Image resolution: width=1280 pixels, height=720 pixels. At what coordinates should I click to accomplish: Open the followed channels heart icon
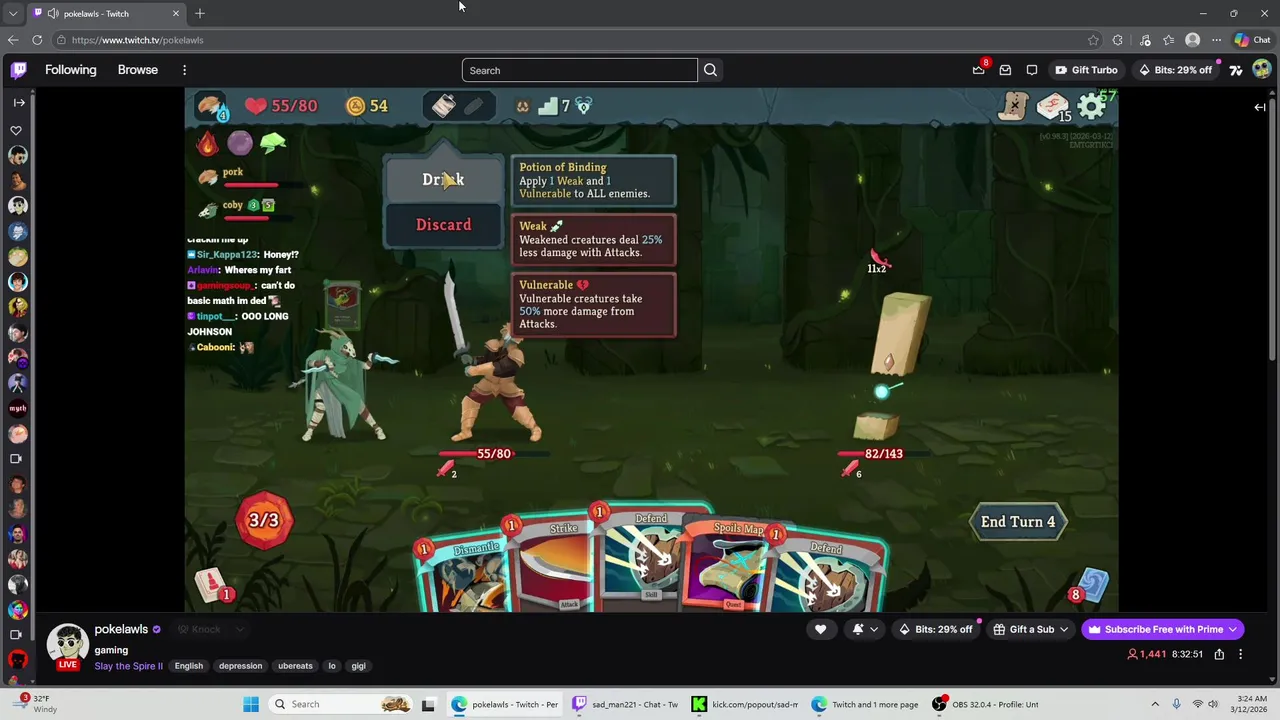(16, 131)
